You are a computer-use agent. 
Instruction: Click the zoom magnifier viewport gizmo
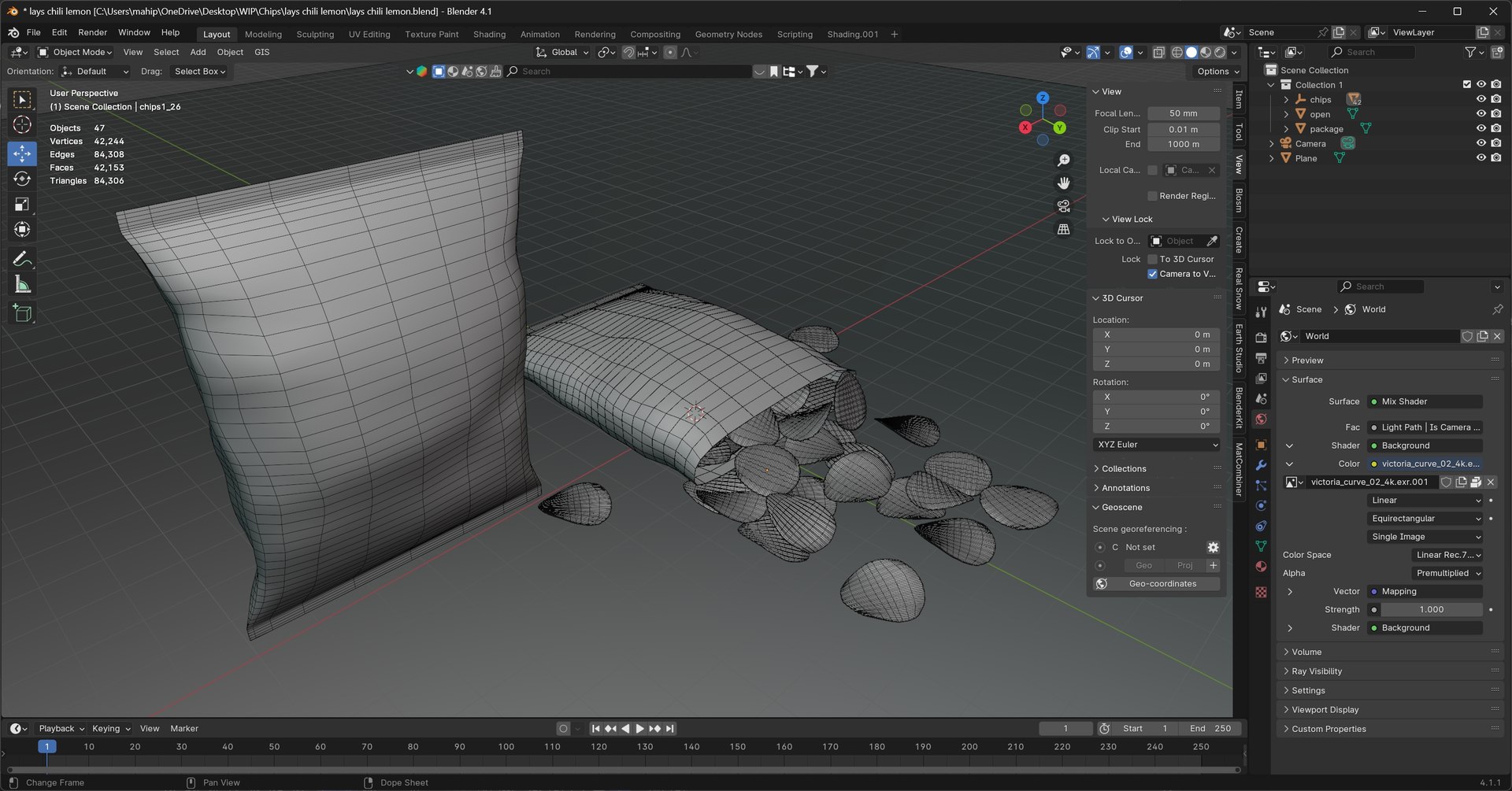point(1063,161)
